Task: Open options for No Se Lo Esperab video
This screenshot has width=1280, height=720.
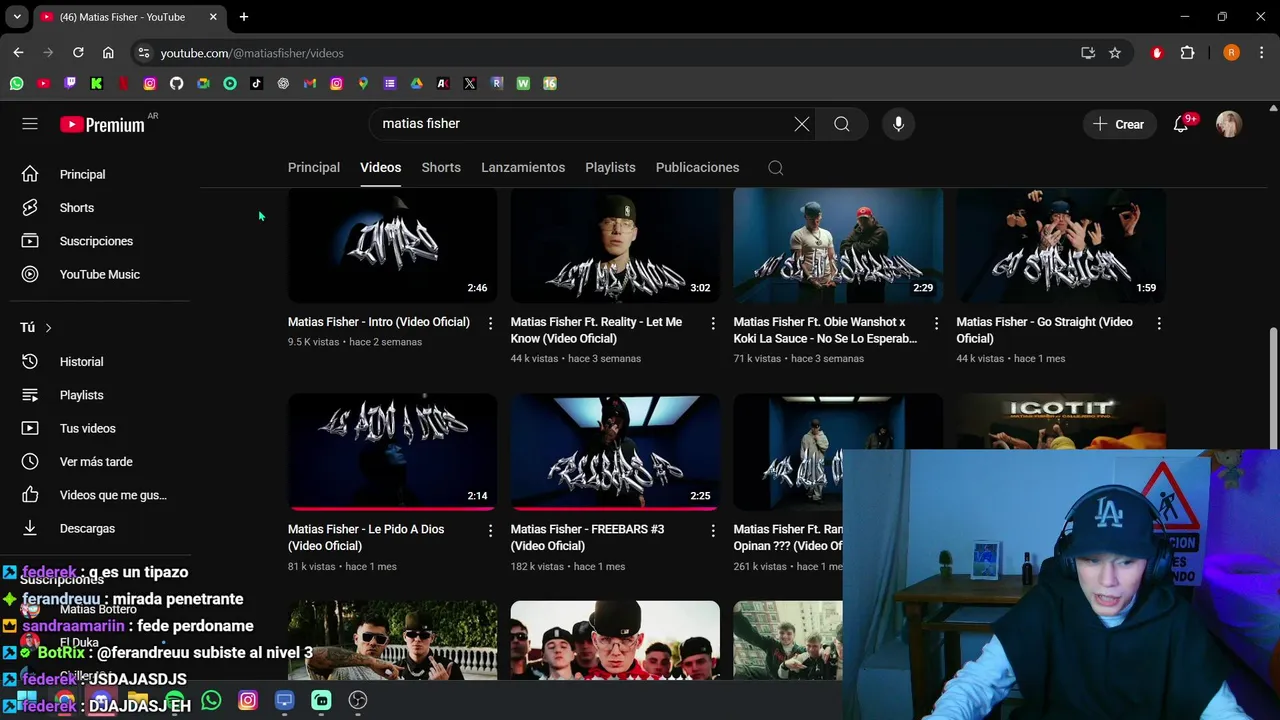Action: (936, 323)
